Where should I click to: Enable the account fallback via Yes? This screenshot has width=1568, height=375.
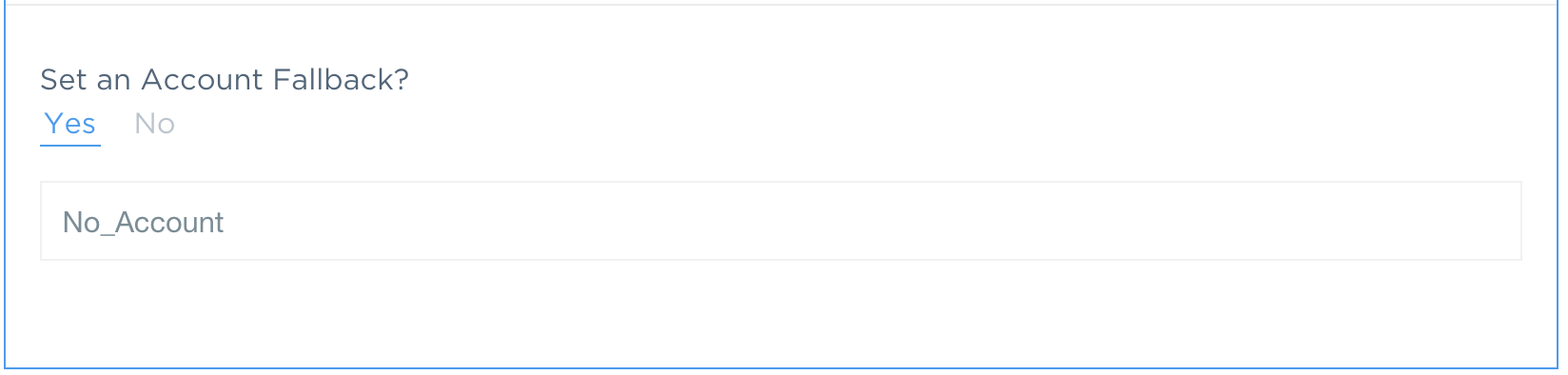70,124
